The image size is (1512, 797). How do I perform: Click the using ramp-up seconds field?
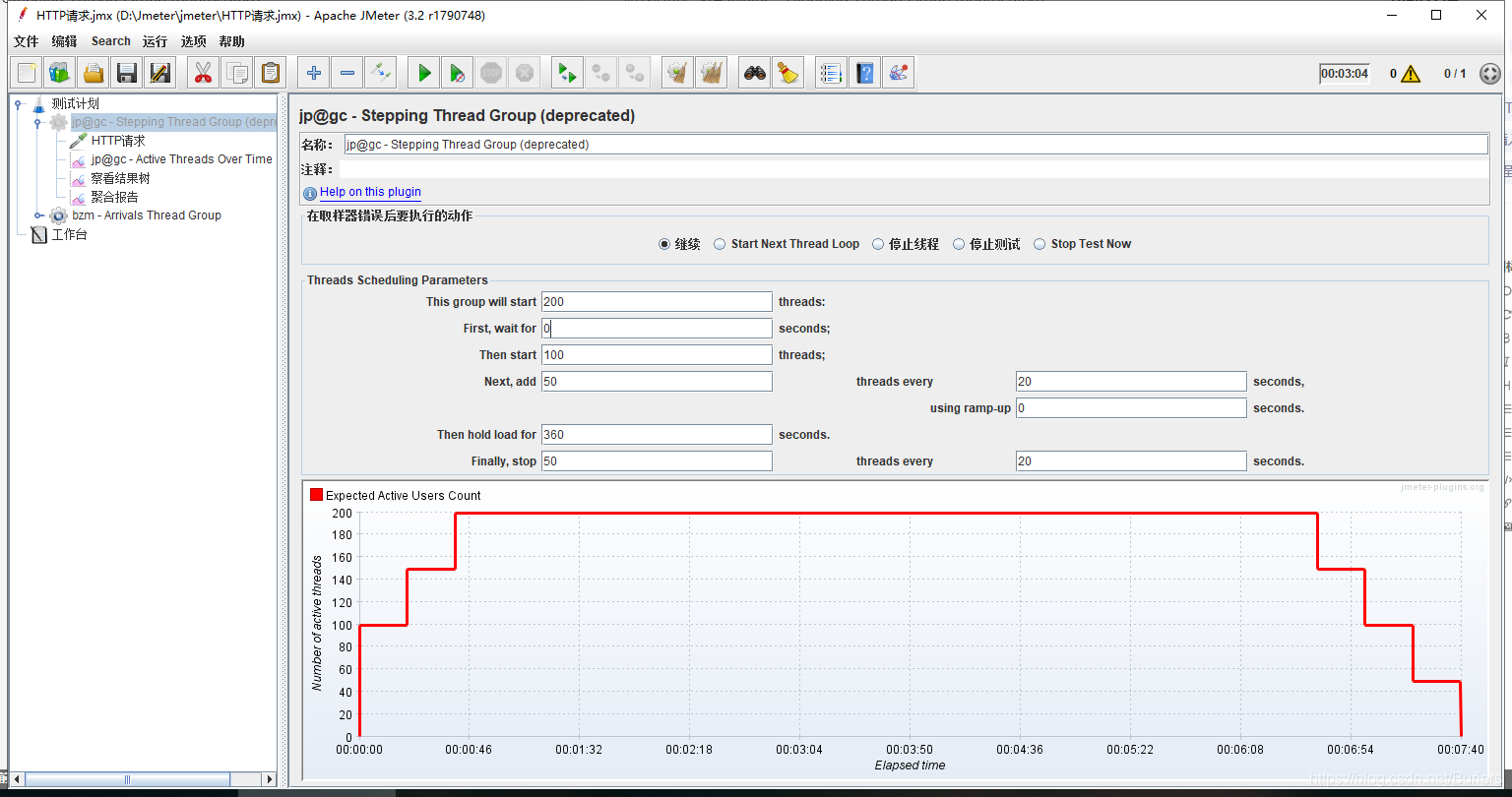1131,408
